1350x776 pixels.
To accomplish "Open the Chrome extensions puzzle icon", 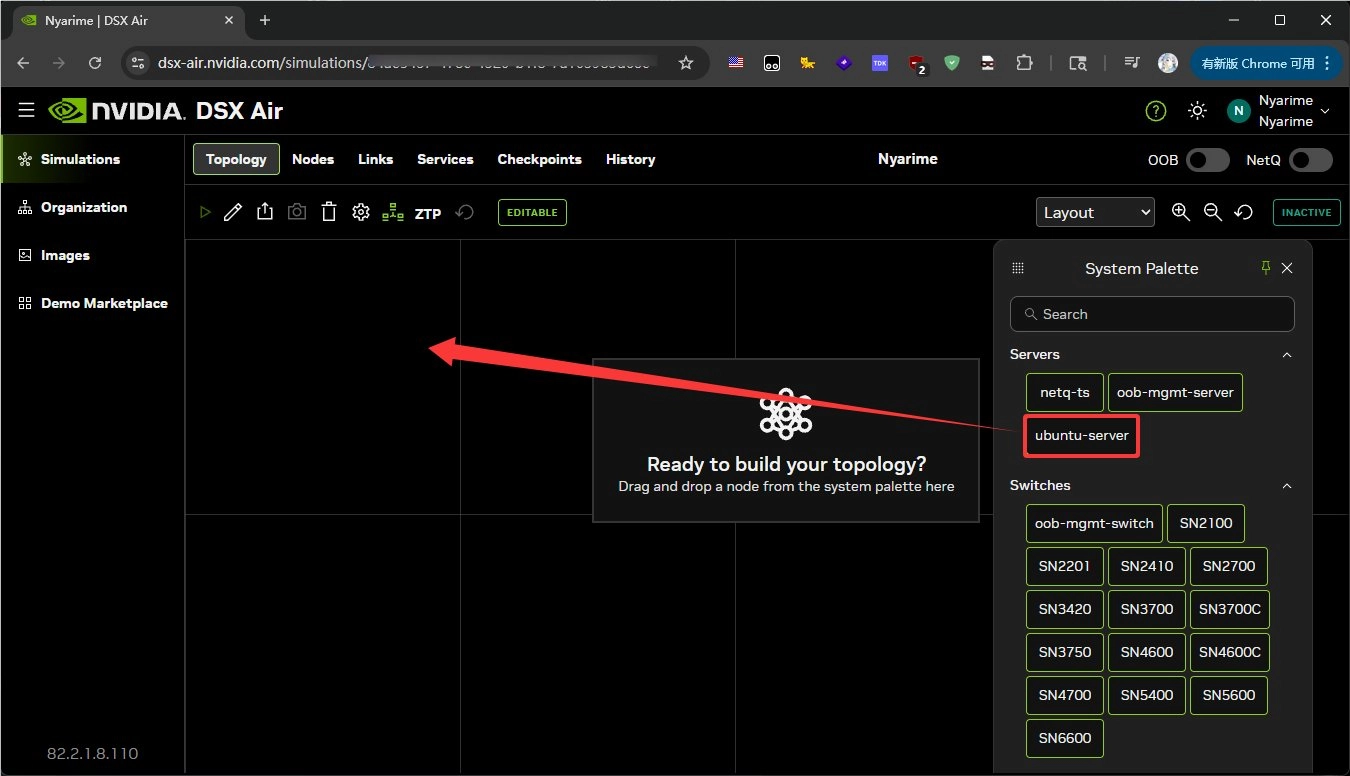I will tap(1024, 63).
